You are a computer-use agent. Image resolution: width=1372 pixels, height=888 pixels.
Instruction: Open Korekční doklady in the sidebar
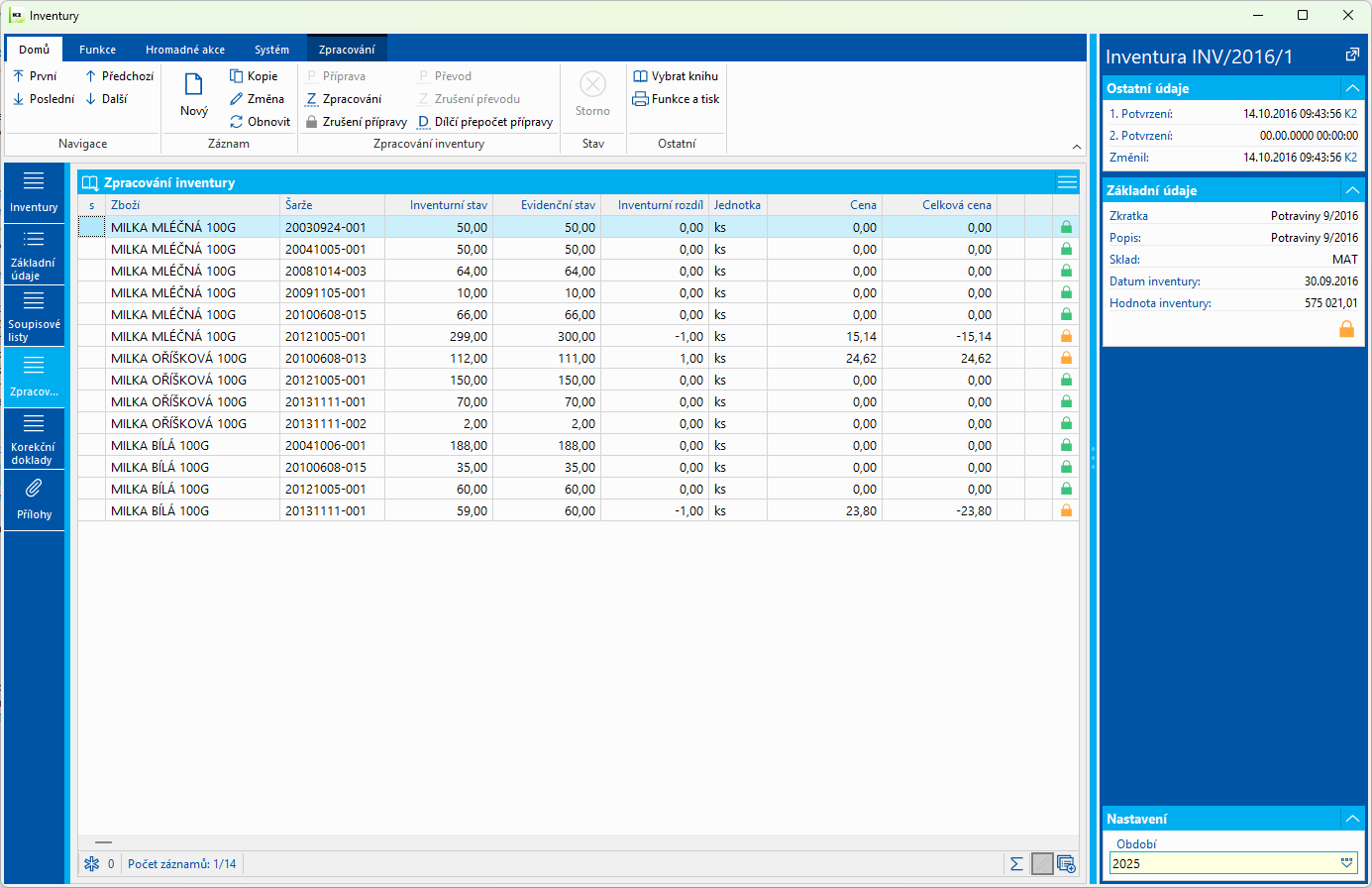coord(34,439)
